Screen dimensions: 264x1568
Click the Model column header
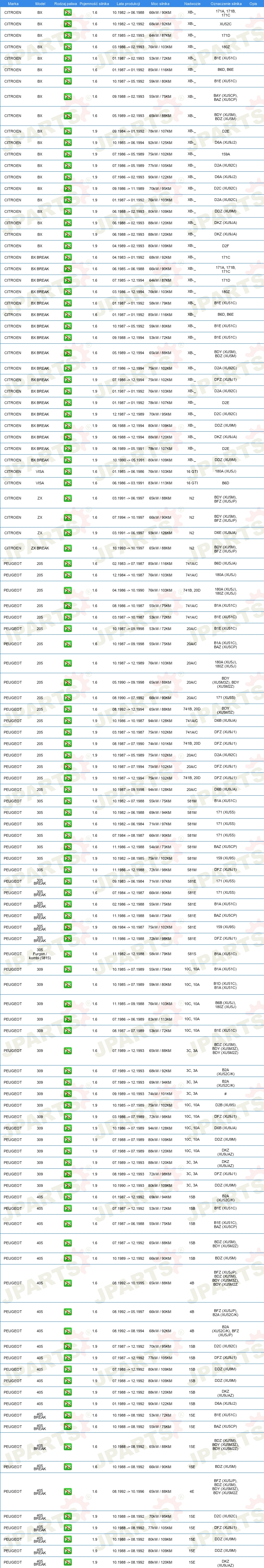pyautogui.click(x=39, y=4)
